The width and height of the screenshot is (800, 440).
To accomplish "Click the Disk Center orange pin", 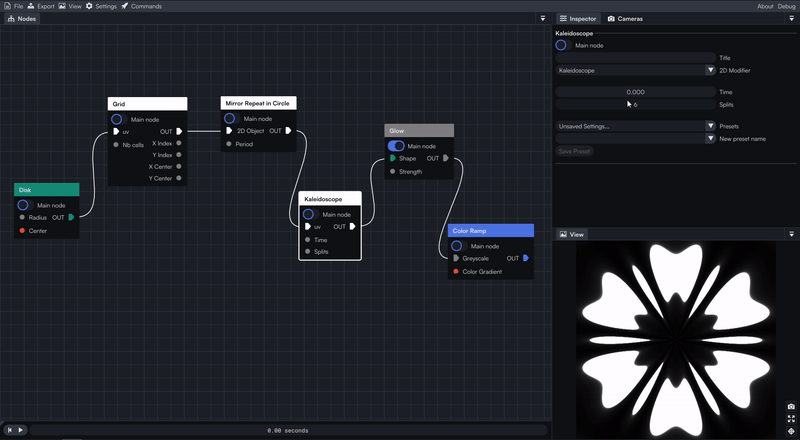I will (22, 231).
